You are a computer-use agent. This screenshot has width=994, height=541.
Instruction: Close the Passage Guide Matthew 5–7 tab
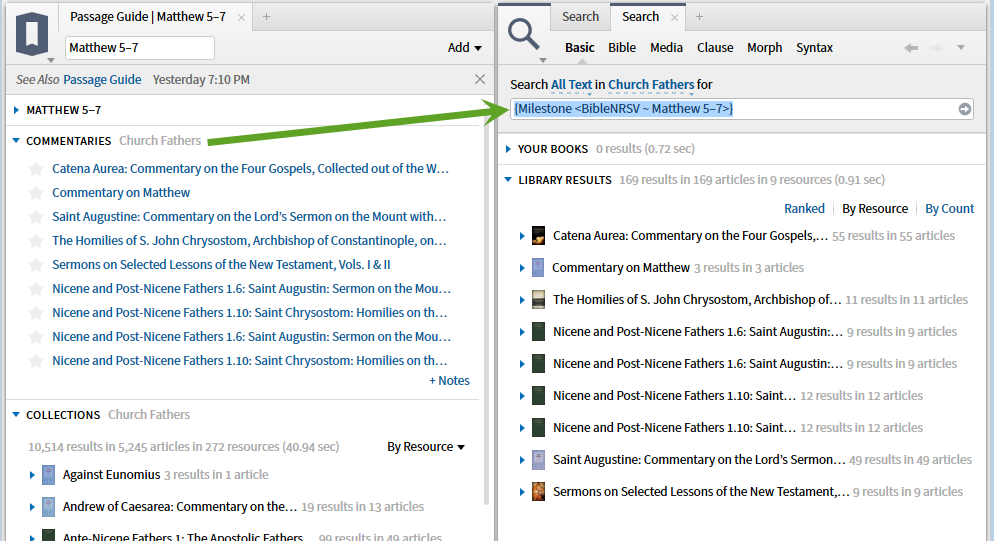241,18
